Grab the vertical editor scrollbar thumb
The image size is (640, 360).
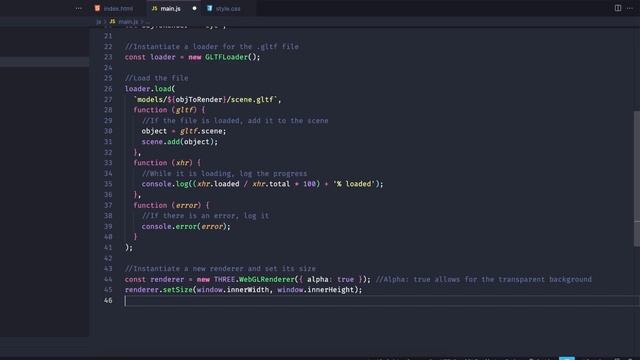(636, 178)
